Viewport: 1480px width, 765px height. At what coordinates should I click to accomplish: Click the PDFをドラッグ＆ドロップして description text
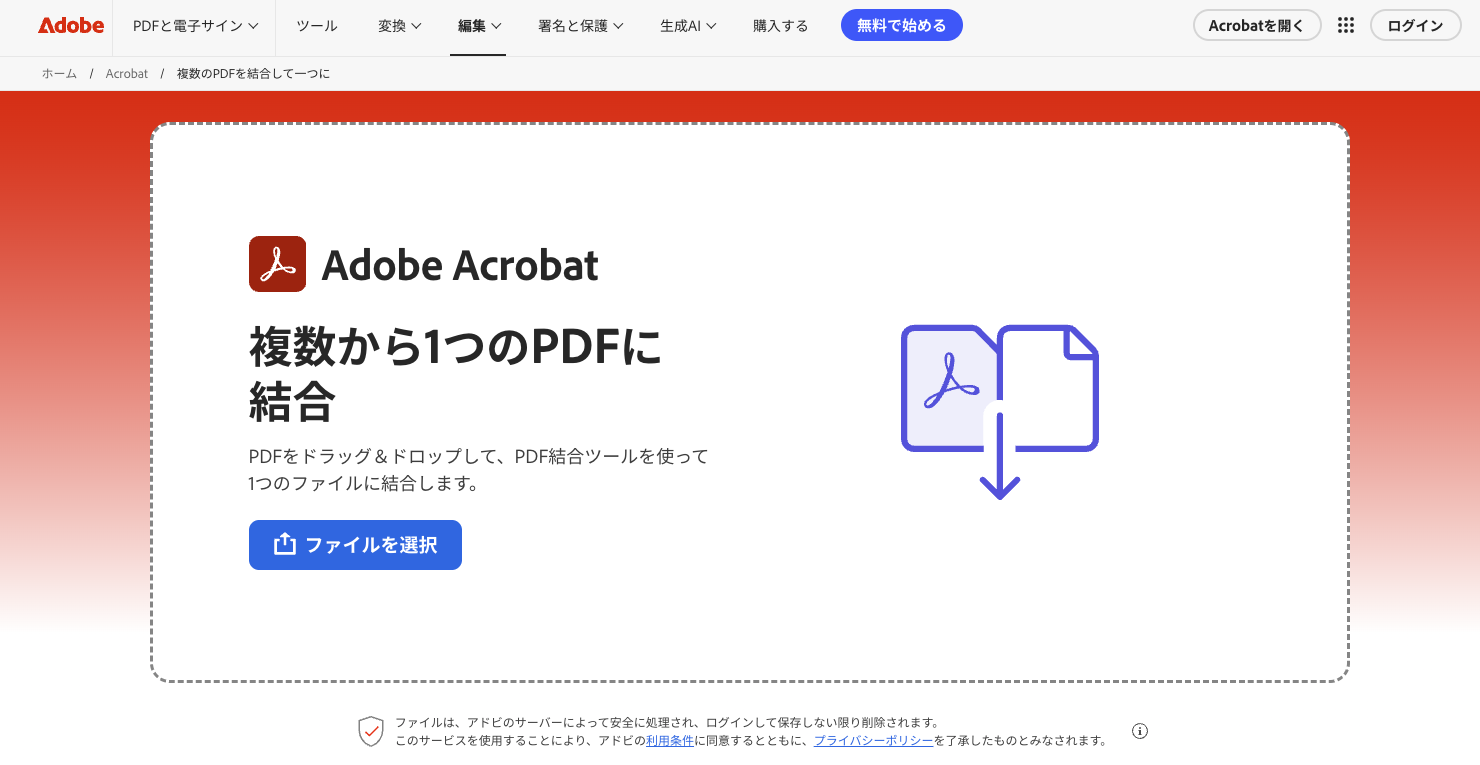pos(478,470)
